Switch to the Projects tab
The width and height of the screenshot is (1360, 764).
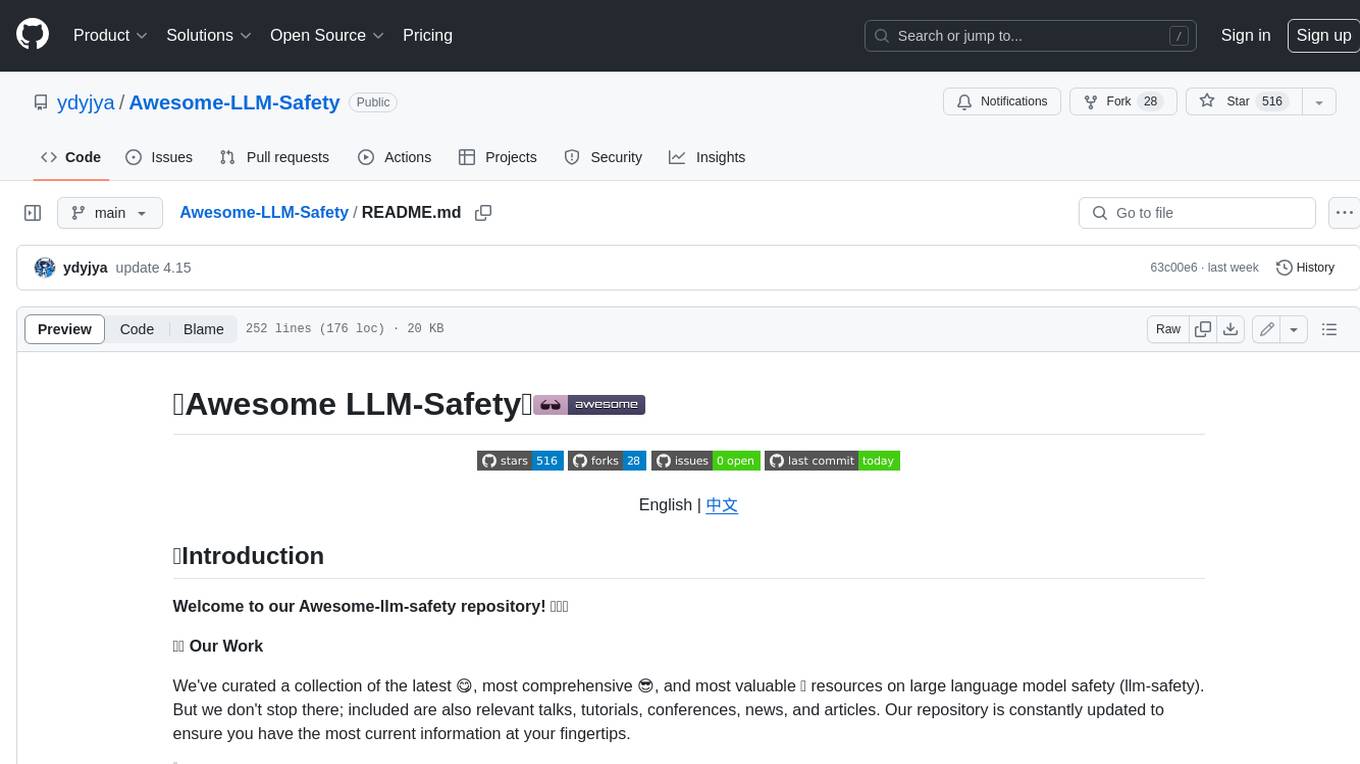[x=498, y=157]
